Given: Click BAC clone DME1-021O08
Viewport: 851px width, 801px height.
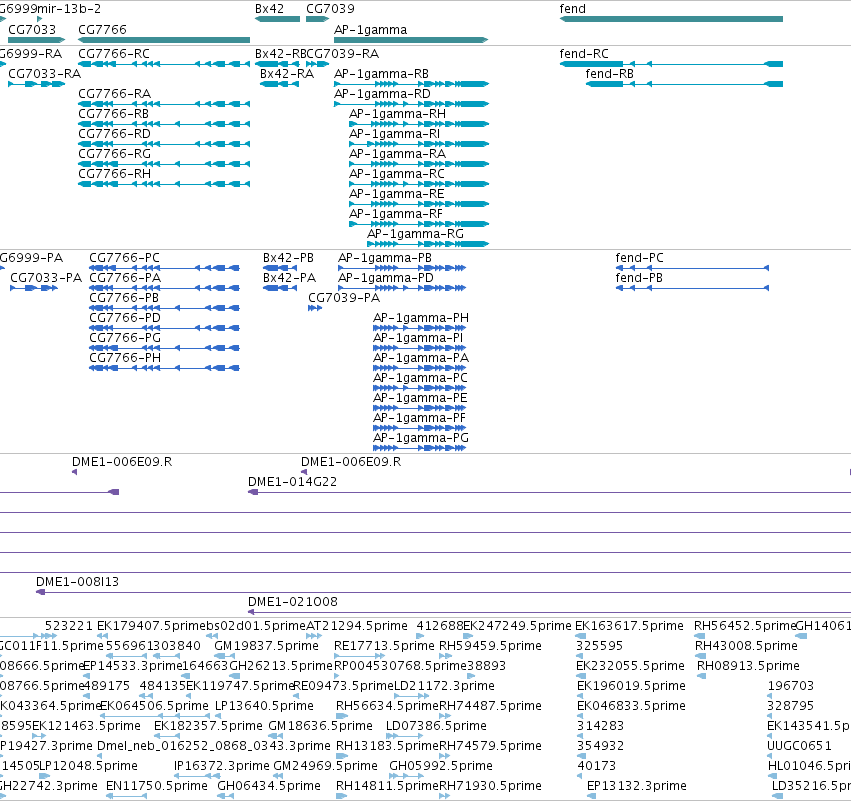Looking at the screenshot, I should tap(293, 601).
